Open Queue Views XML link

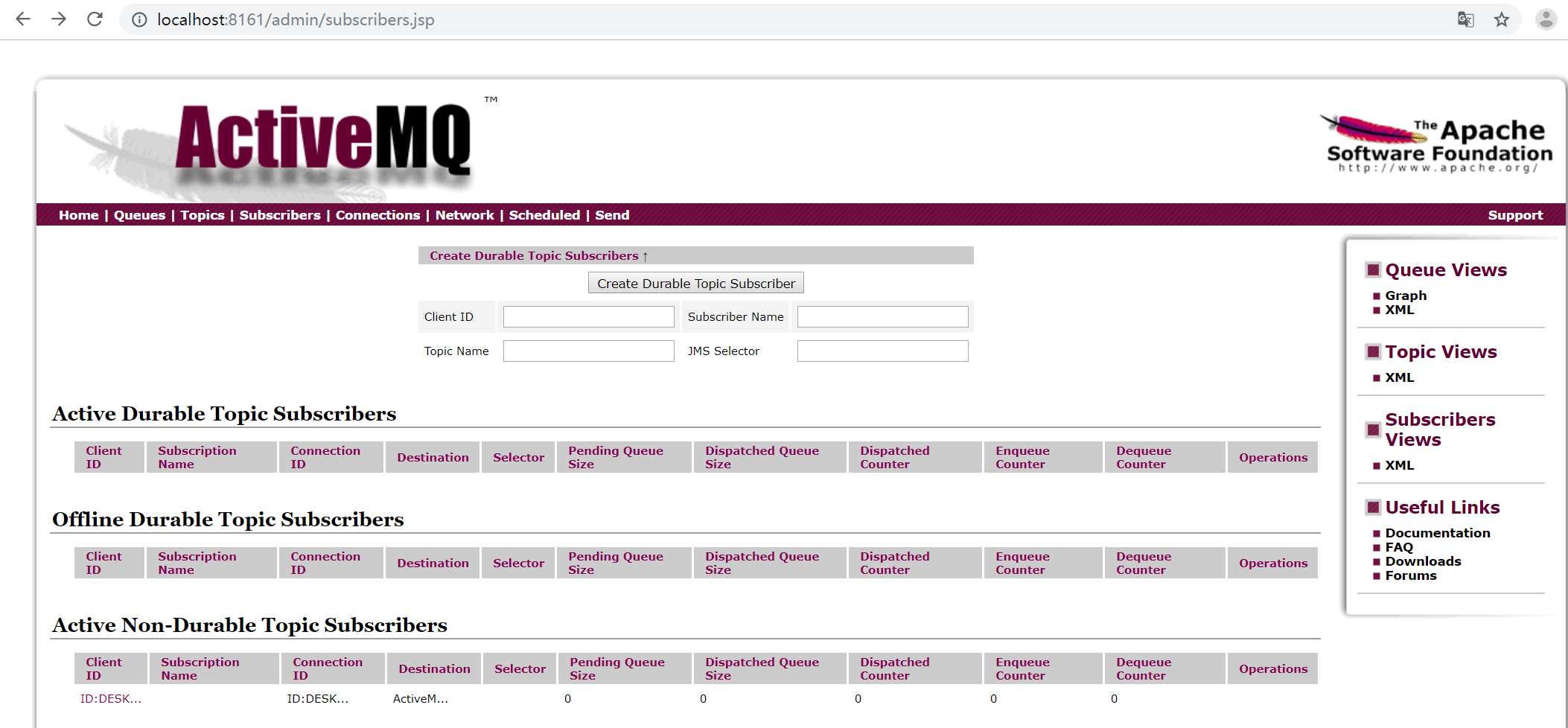pos(1399,310)
